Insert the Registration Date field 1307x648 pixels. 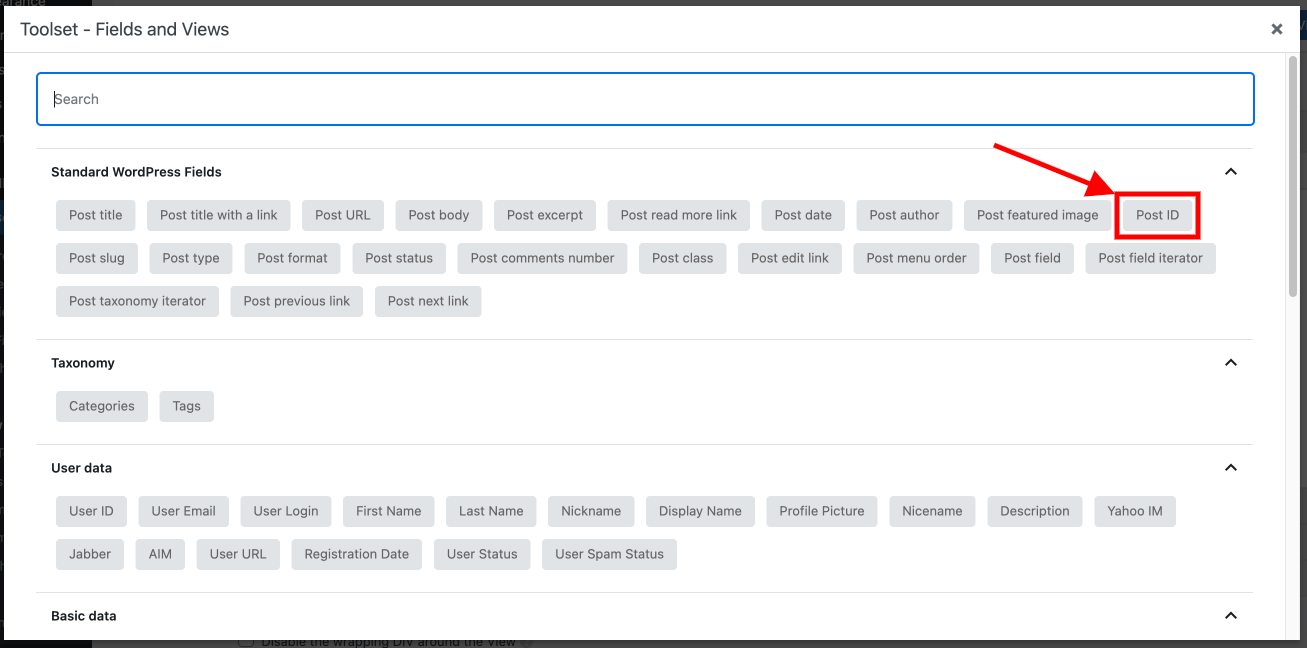pyautogui.click(x=357, y=554)
